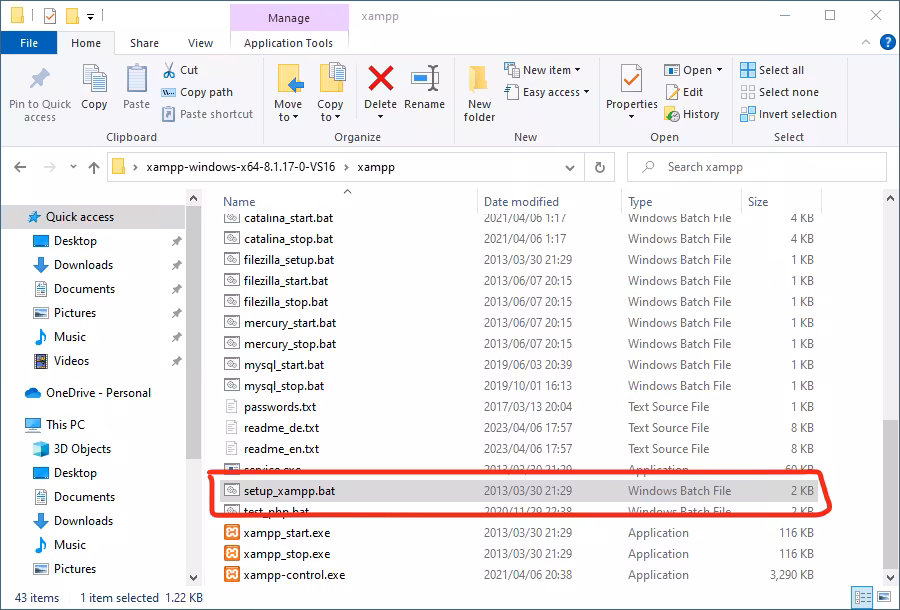
Task: Open the File menu
Action: click(x=29, y=43)
